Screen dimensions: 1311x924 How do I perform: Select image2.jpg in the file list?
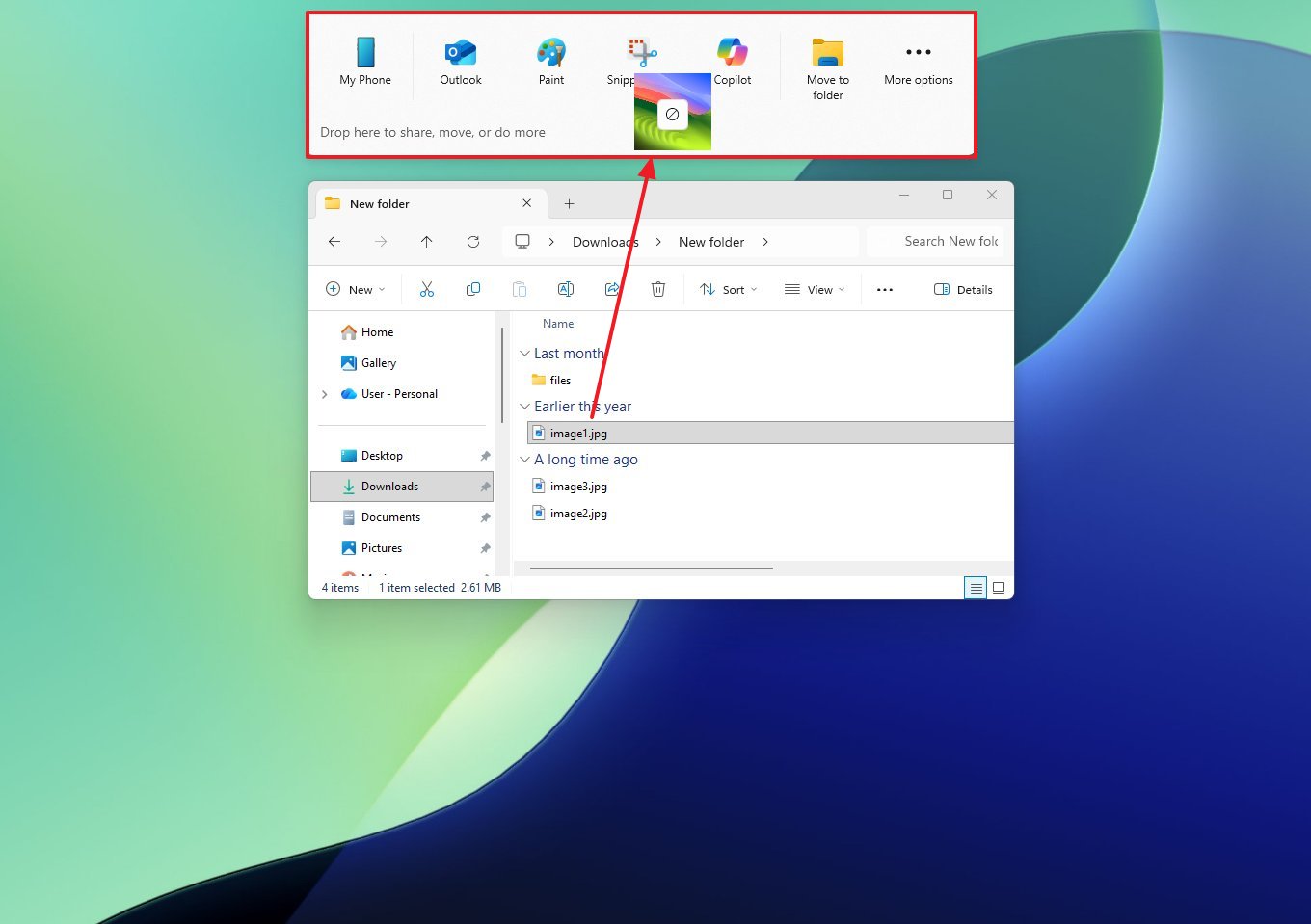[x=578, y=514]
